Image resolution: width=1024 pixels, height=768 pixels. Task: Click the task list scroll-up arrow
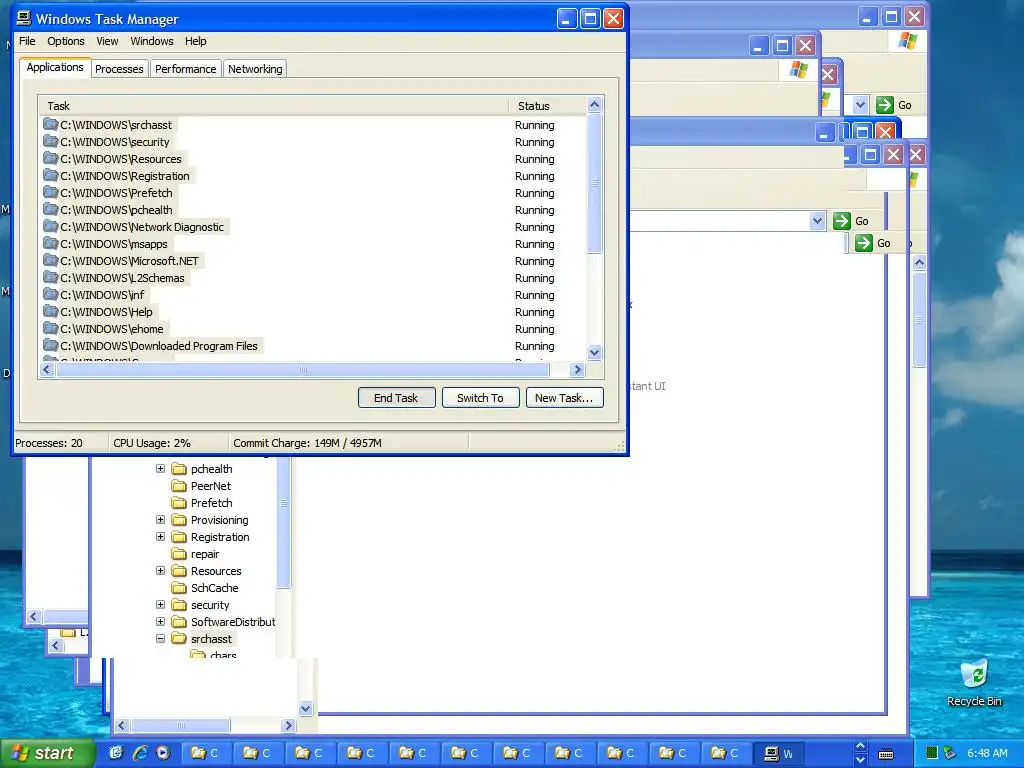(594, 104)
